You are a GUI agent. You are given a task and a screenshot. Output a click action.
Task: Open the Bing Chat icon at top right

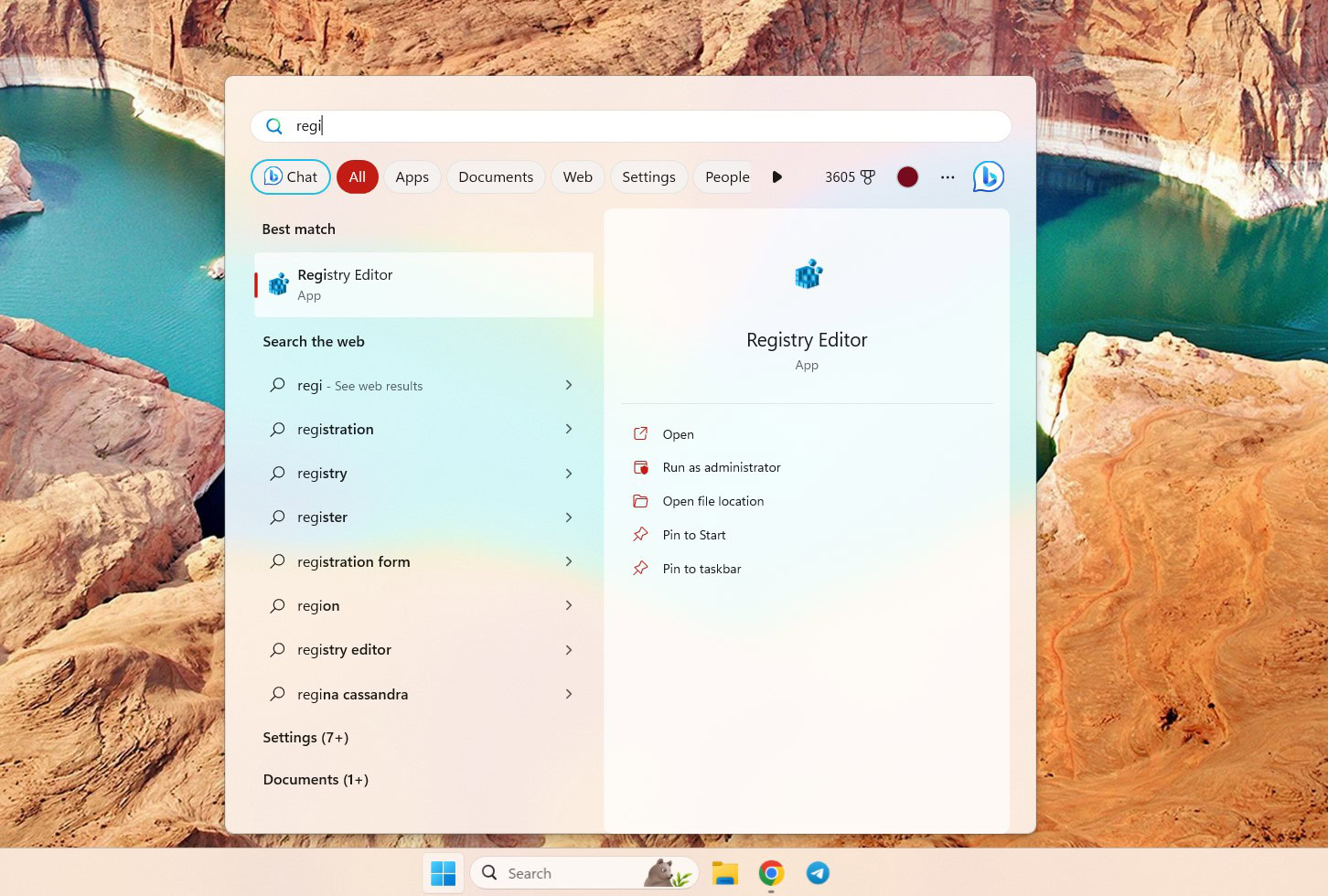(988, 176)
